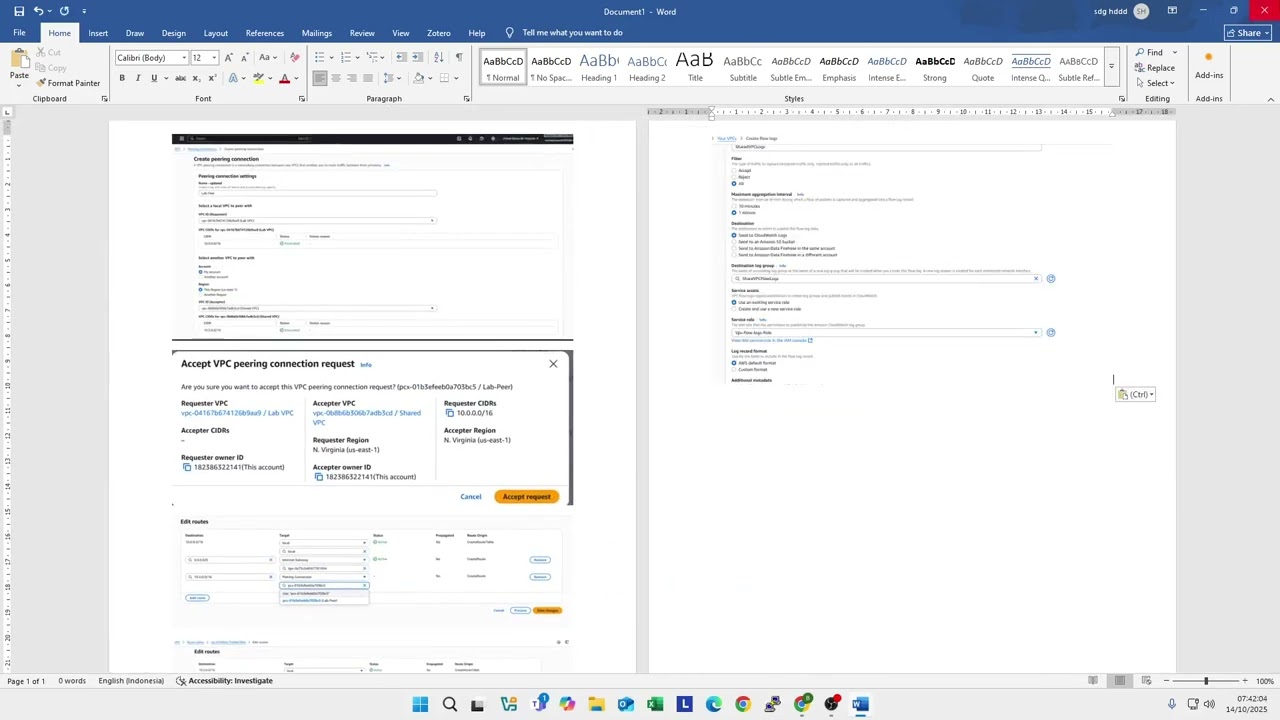The width and height of the screenshot is (1280, 720).
Task: Increase the font size
Action: point(229,58)
